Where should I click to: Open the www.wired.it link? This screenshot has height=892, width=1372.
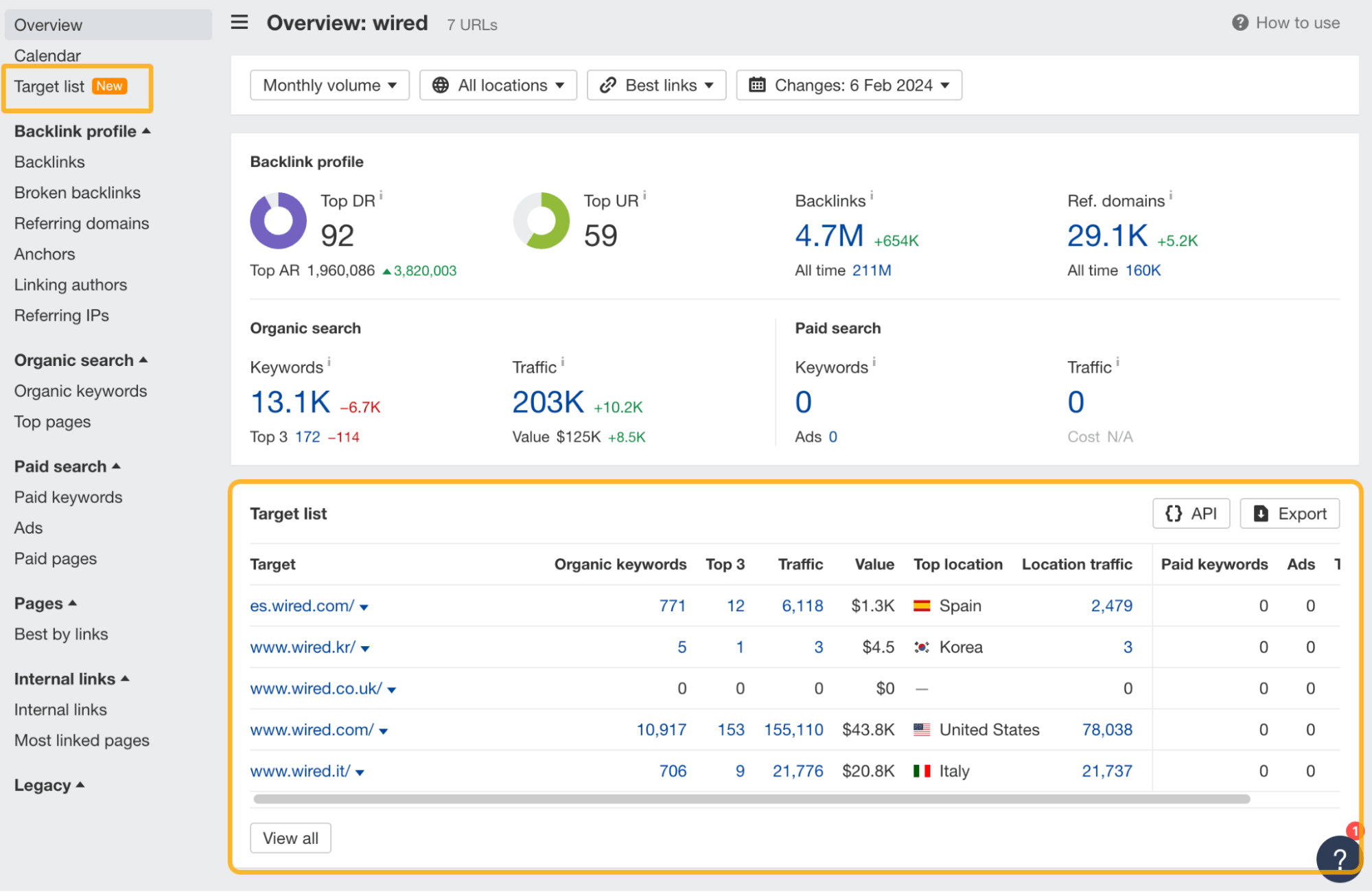tap(300, 771)
